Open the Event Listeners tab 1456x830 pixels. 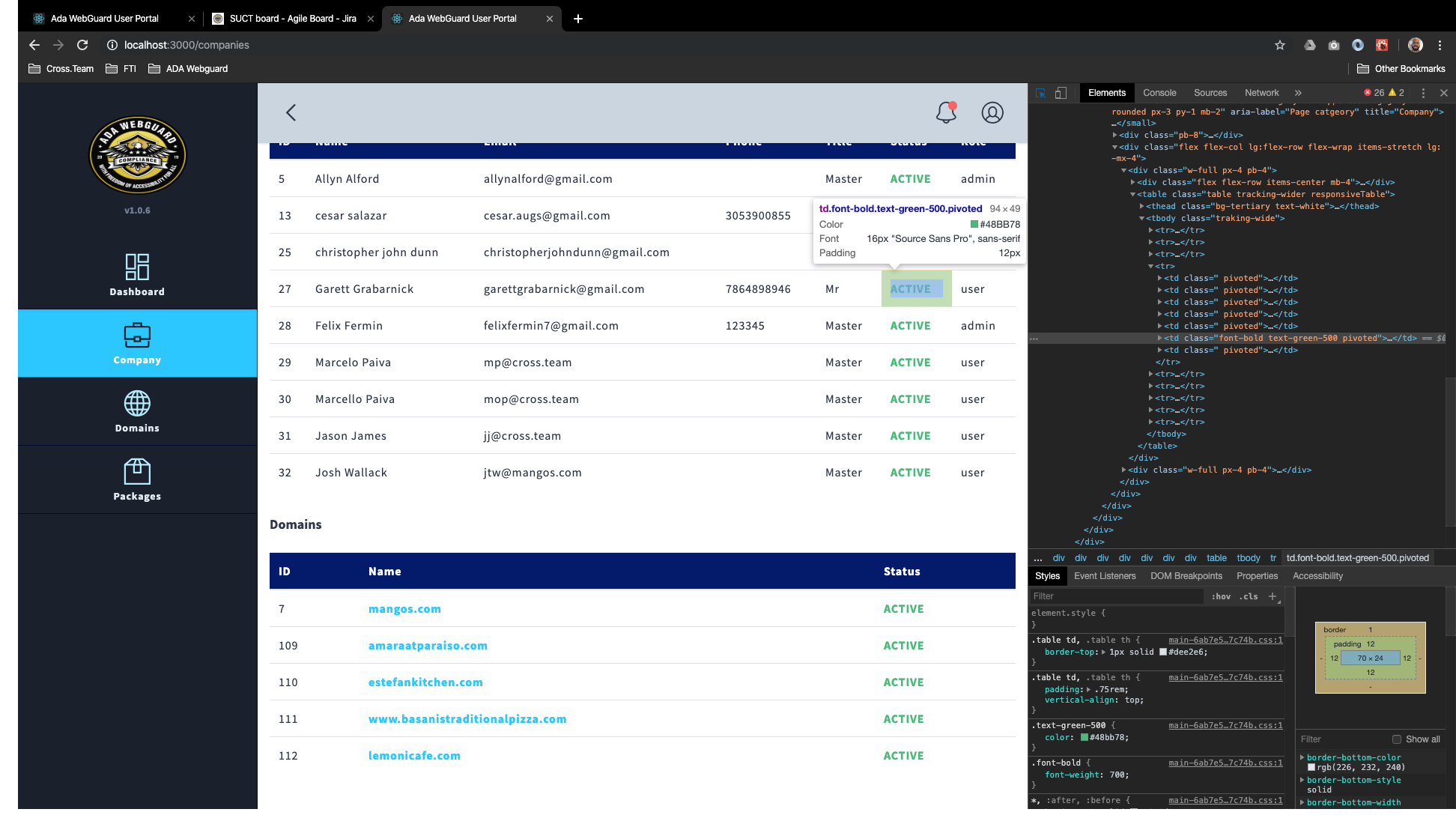coord(1105,576)
